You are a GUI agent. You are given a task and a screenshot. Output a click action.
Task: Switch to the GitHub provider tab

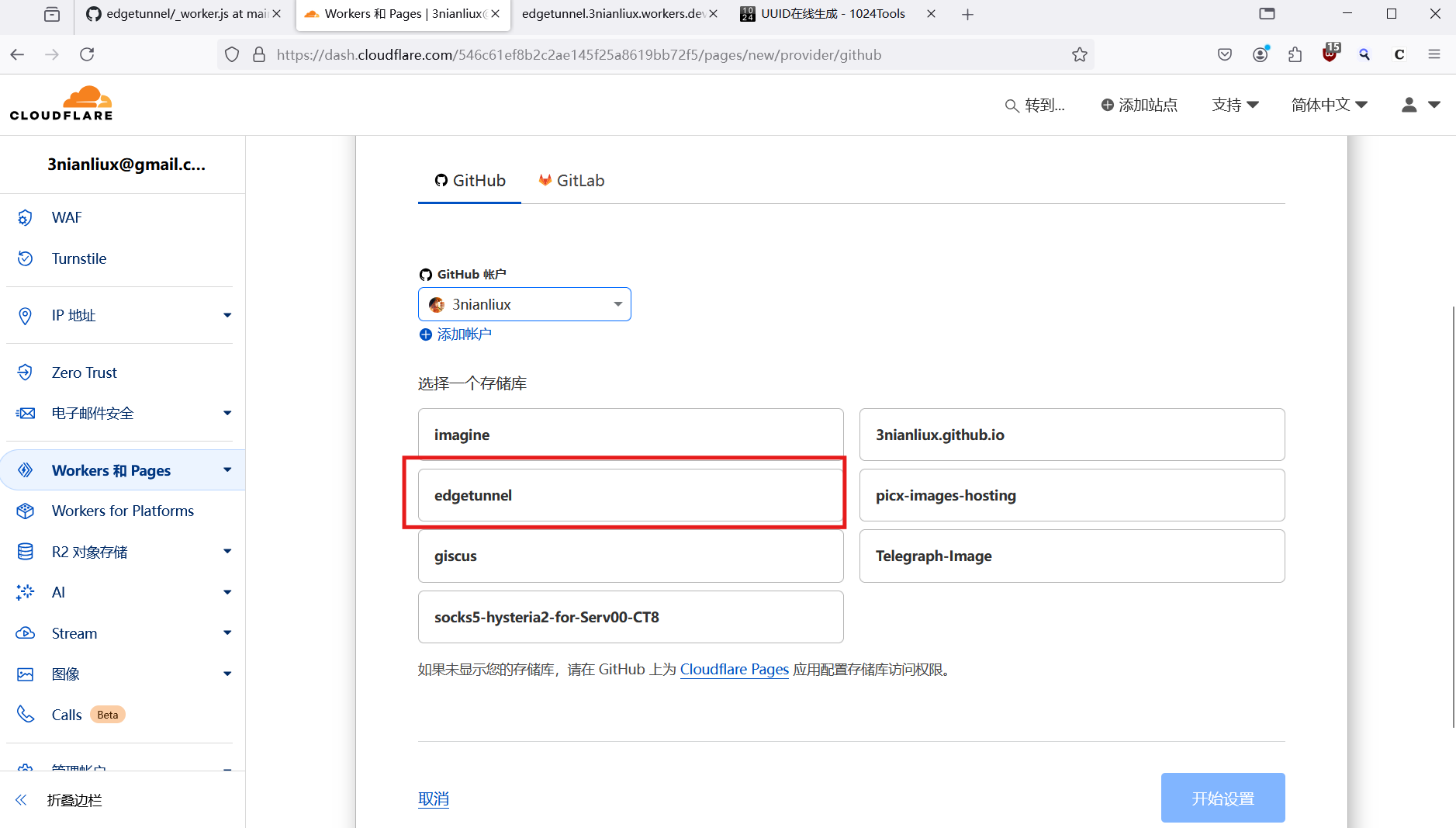(x=469, y=181)
